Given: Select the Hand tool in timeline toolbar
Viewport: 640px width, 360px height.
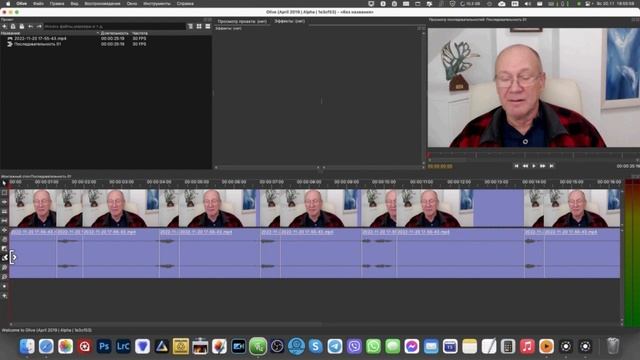Looking at the screenshot, I should [4, 240].
